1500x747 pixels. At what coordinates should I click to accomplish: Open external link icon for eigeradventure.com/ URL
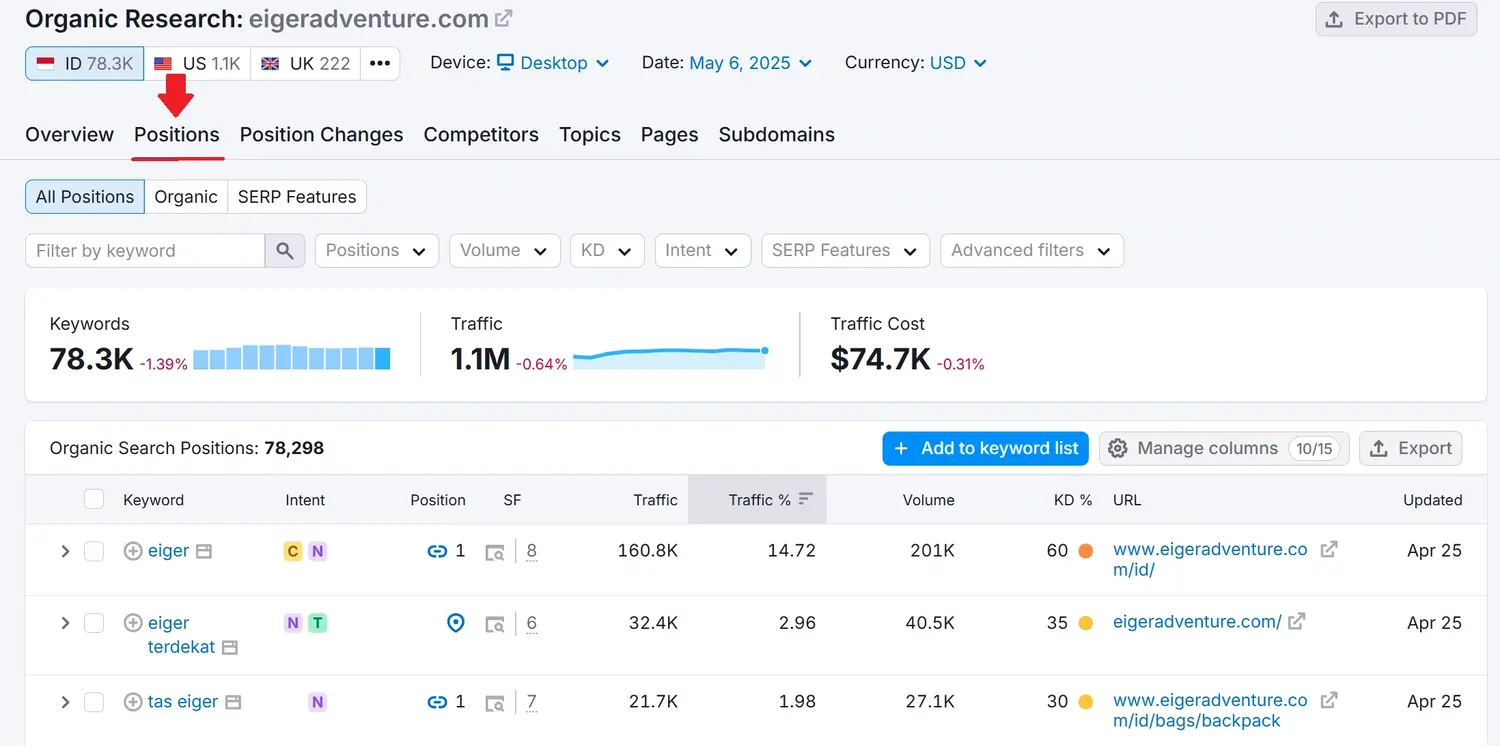(1296, 622)
